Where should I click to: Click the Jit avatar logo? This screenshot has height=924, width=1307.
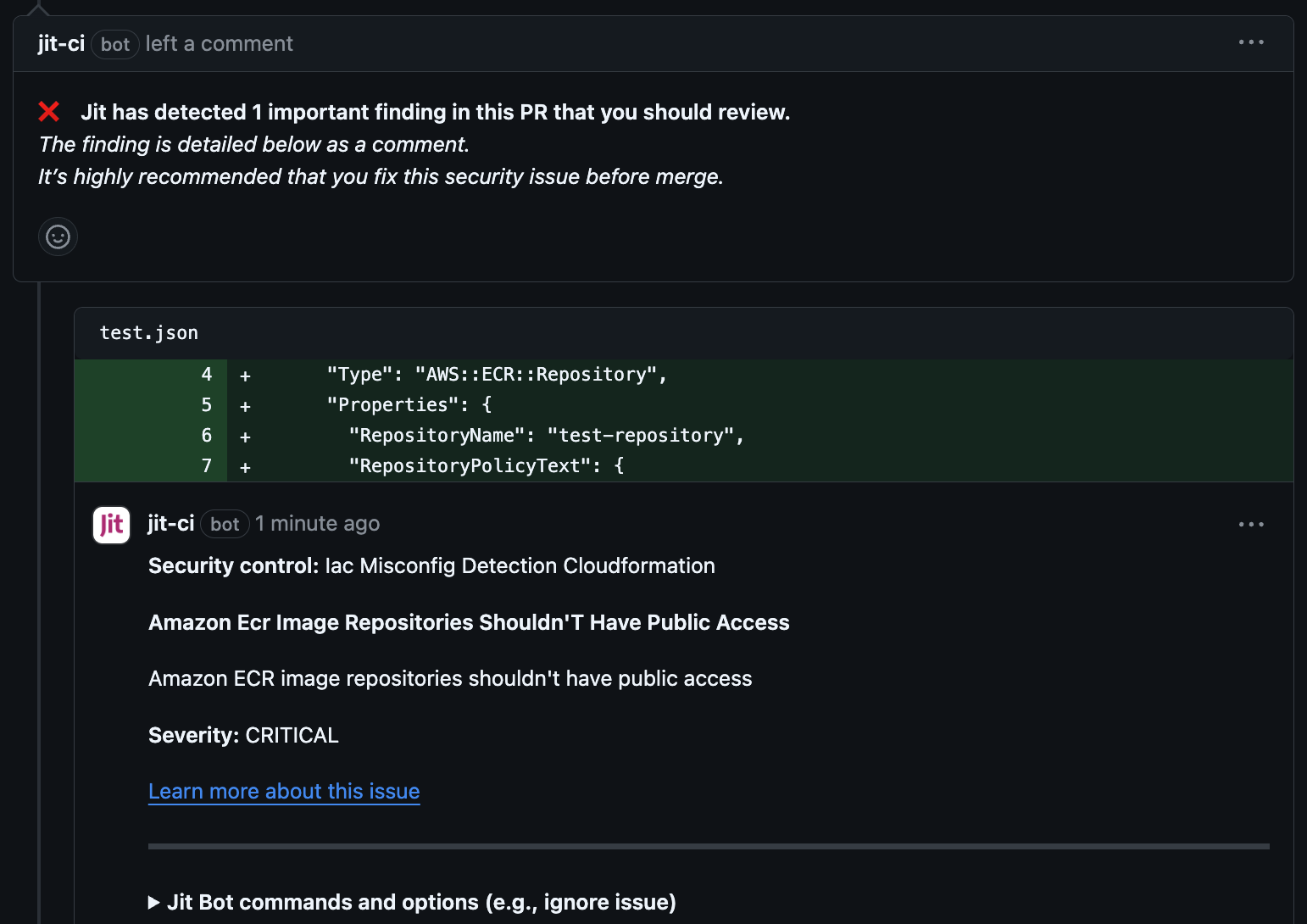[x=111, y=525]
